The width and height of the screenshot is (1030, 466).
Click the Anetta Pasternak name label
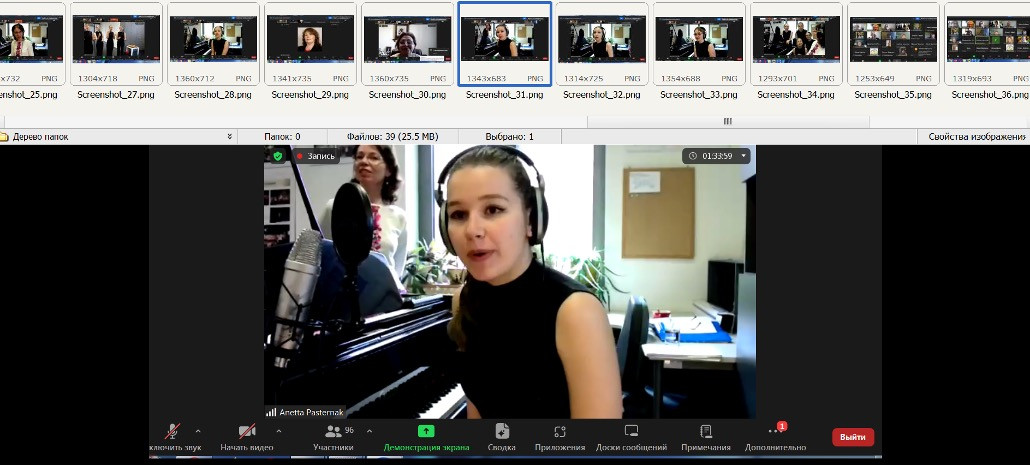tap(311, 413)
